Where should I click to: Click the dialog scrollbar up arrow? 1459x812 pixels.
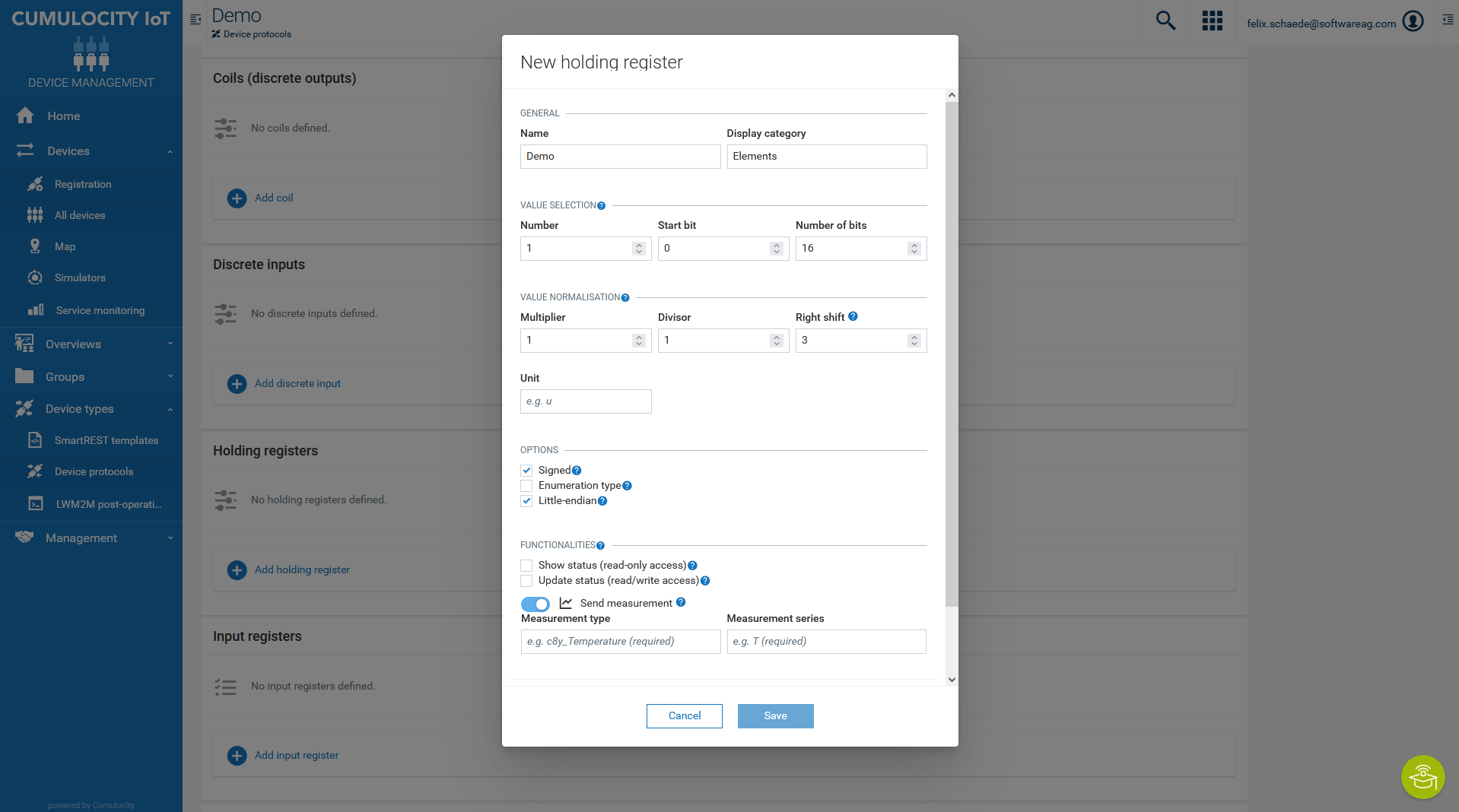[952, 95]
